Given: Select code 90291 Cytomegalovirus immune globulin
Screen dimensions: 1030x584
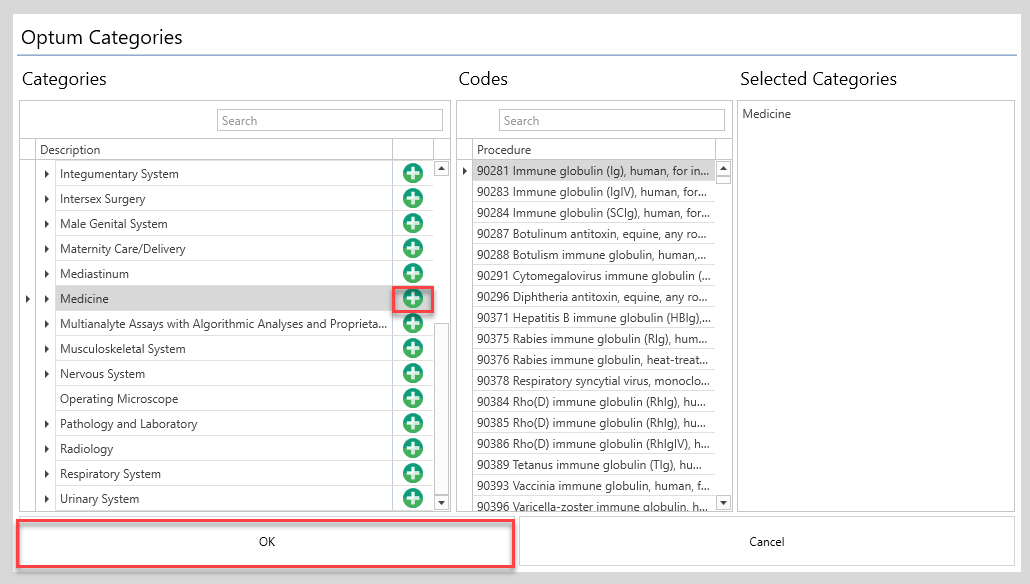Looking at the screenshot, I should tap(593, 276).
